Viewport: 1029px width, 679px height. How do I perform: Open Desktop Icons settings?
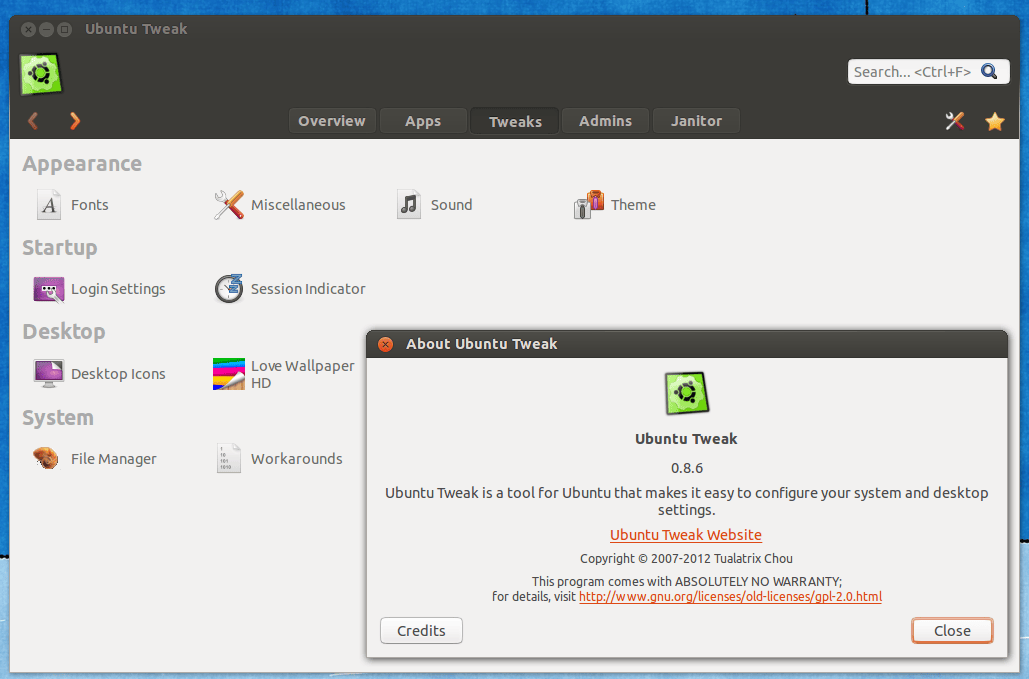[x=48, y=373]
